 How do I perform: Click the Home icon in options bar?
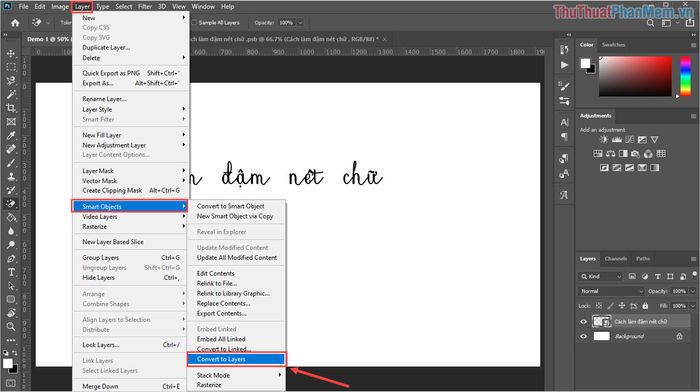(15, 23)
